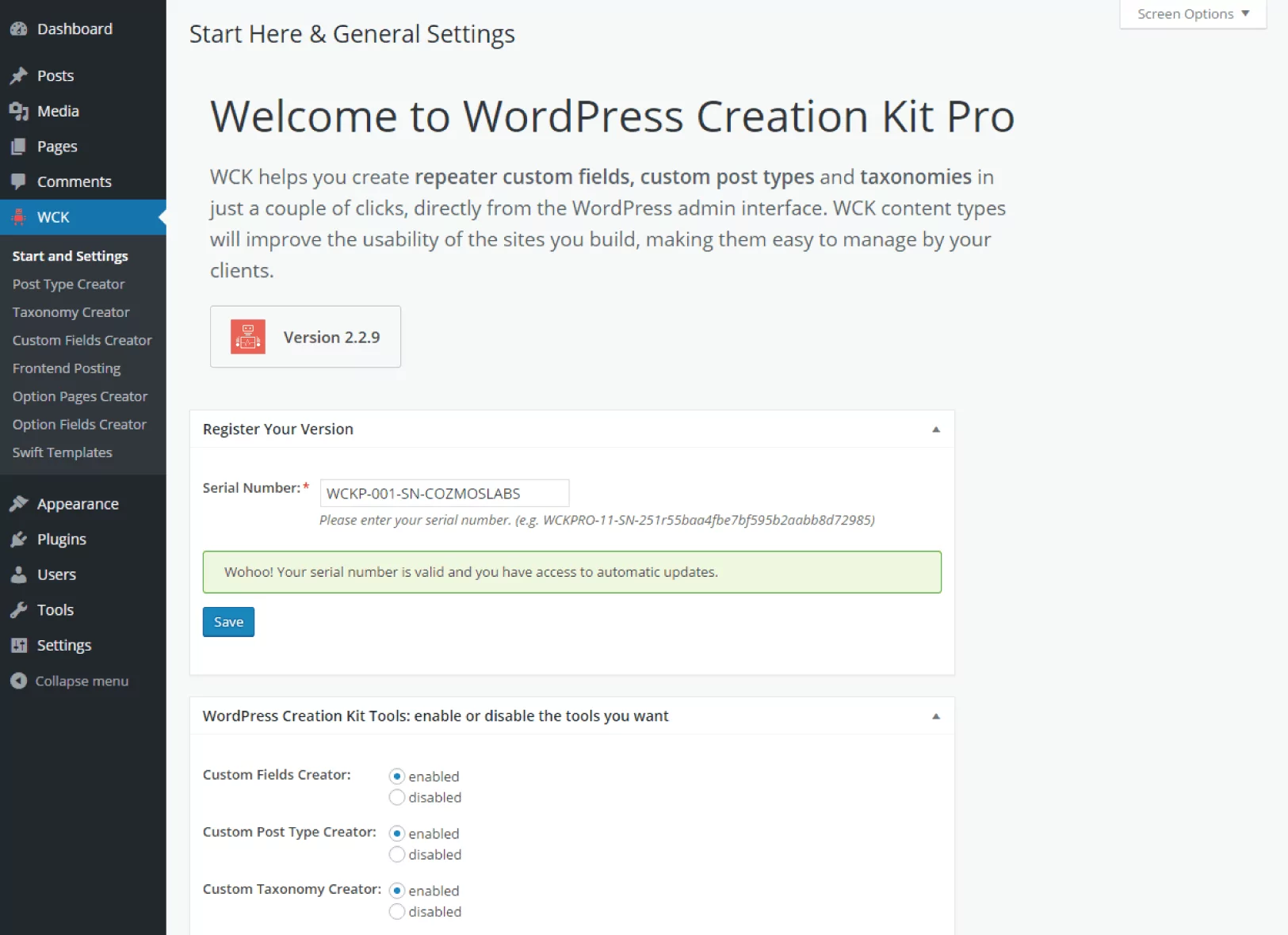
Task: Click the Tools wrench icon
Action: click(x=19, y=610)
